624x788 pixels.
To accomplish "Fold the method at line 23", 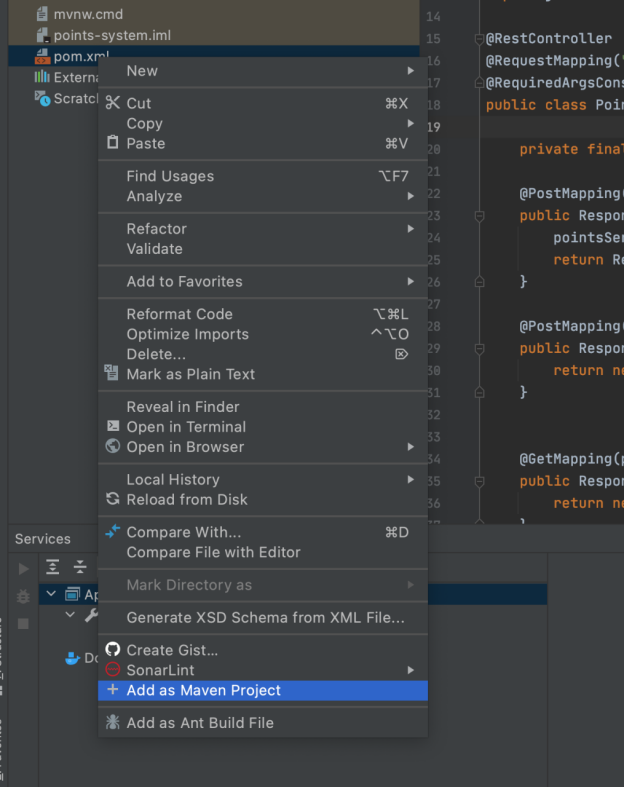I will pyautogui.click(x=479, y=216).
